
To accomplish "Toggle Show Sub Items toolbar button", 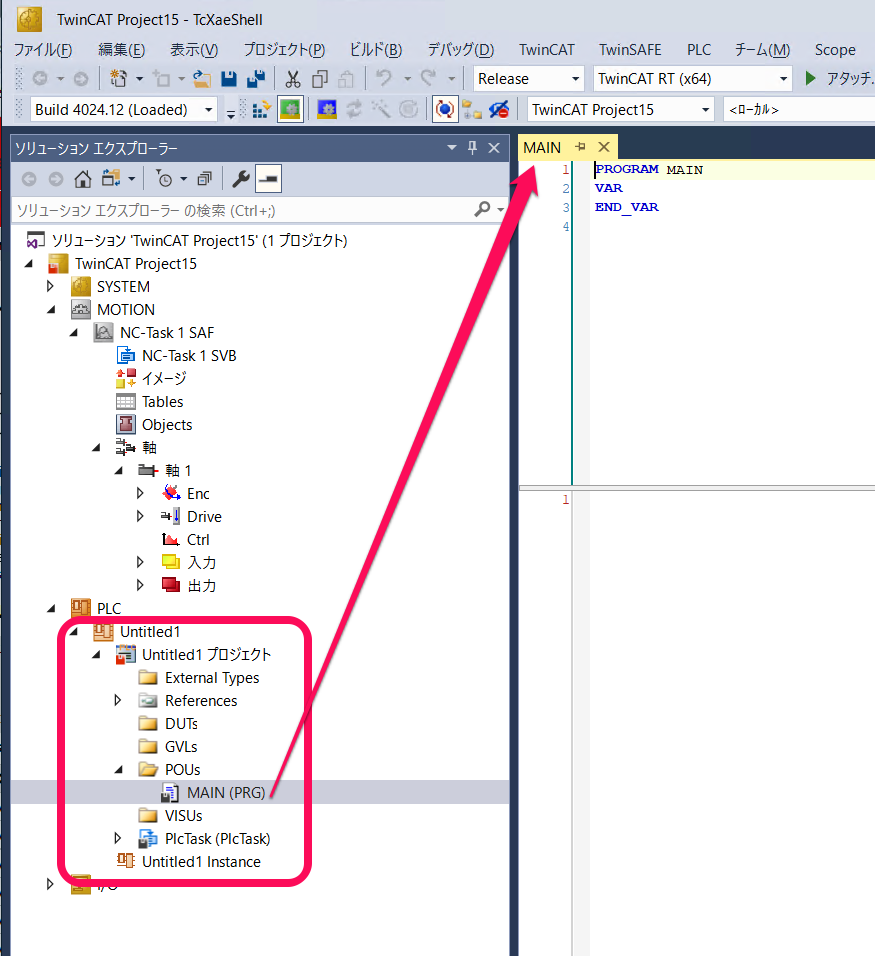I will [472, 110].
